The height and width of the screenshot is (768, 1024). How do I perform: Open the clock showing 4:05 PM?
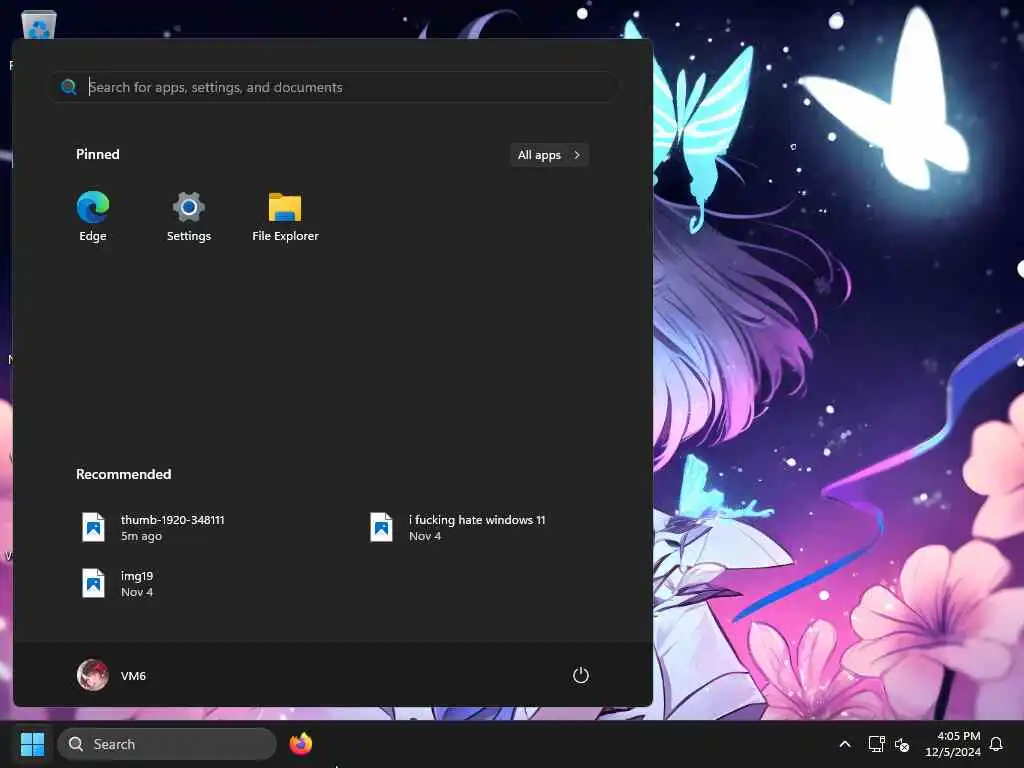point(953,744)
